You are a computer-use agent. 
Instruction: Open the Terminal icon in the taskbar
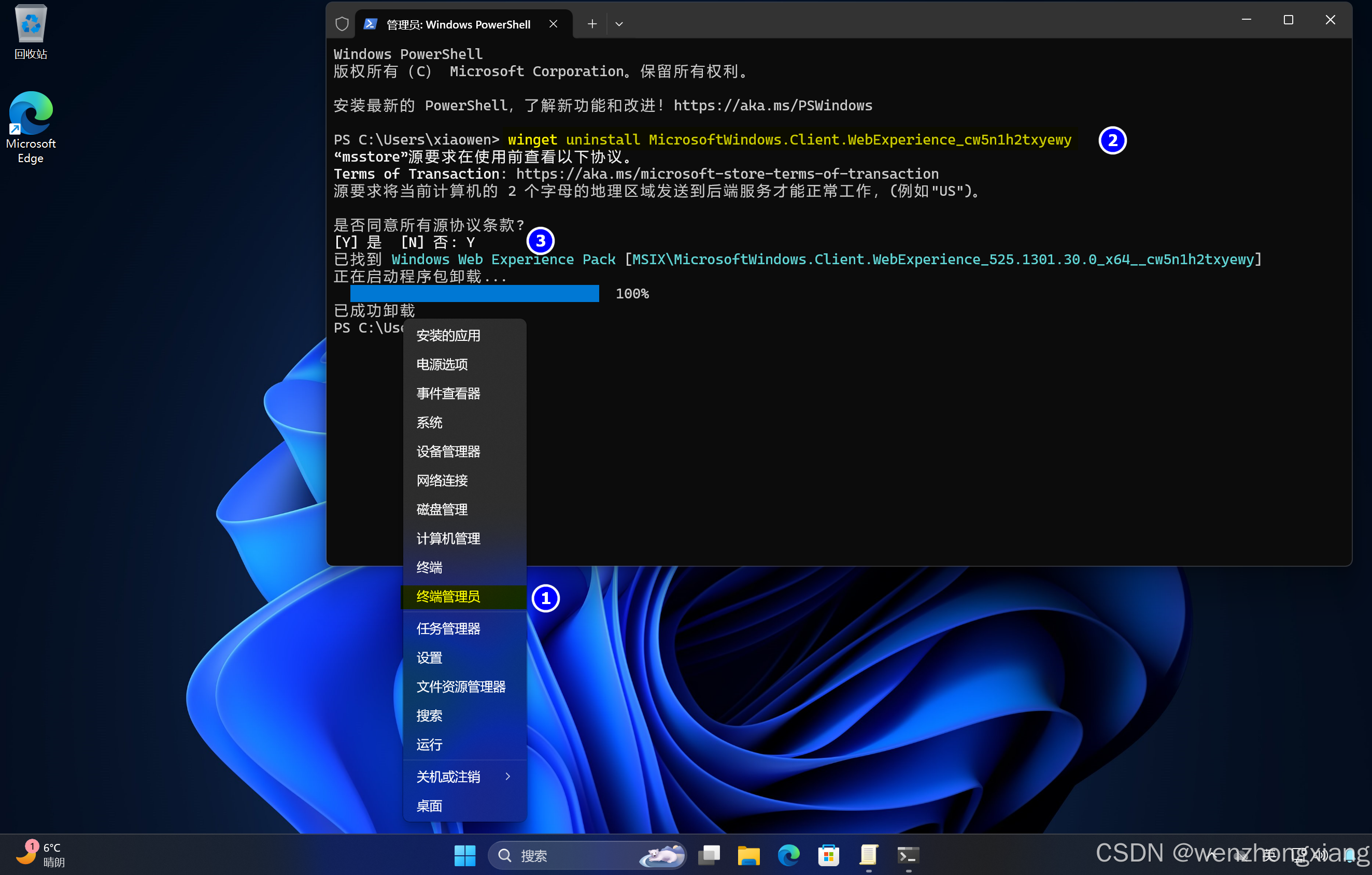908,855
